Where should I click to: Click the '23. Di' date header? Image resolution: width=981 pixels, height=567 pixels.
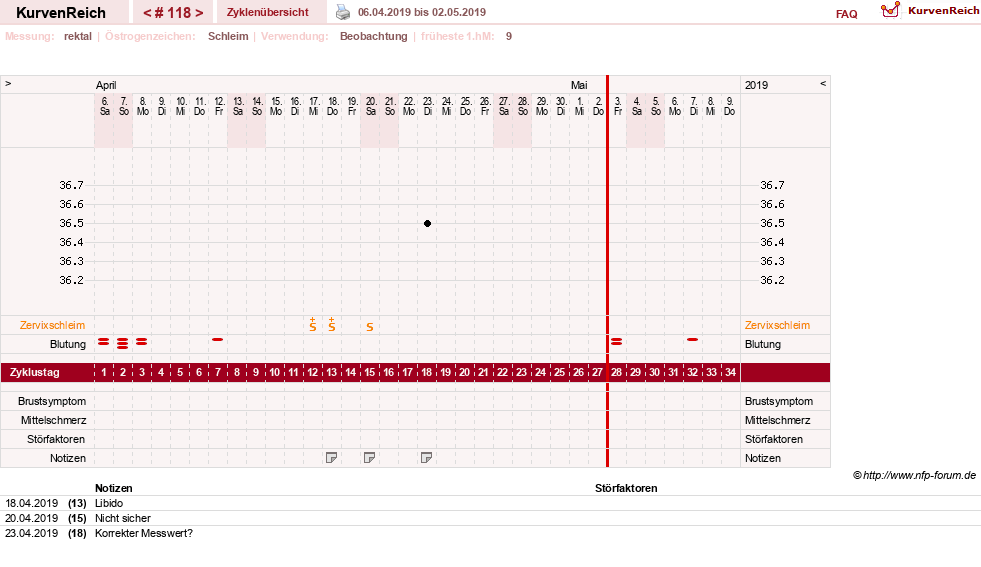427,106
